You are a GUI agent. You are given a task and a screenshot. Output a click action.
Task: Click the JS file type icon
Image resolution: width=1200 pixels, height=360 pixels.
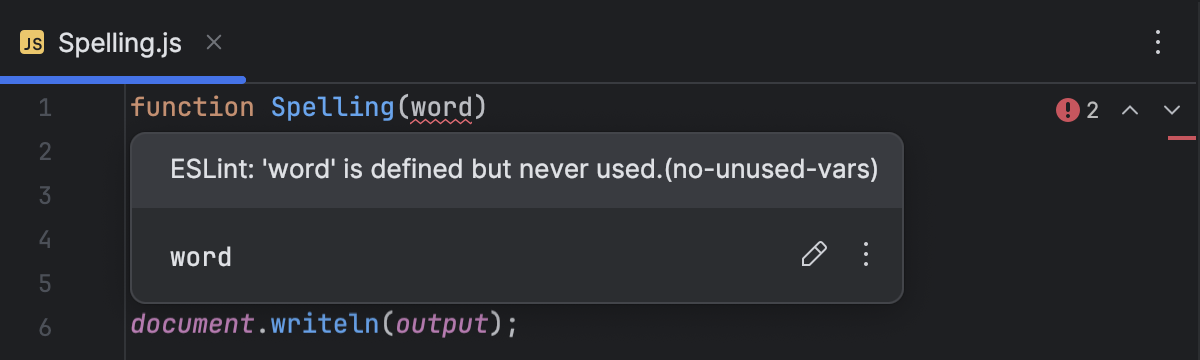[x=32, y=43]
